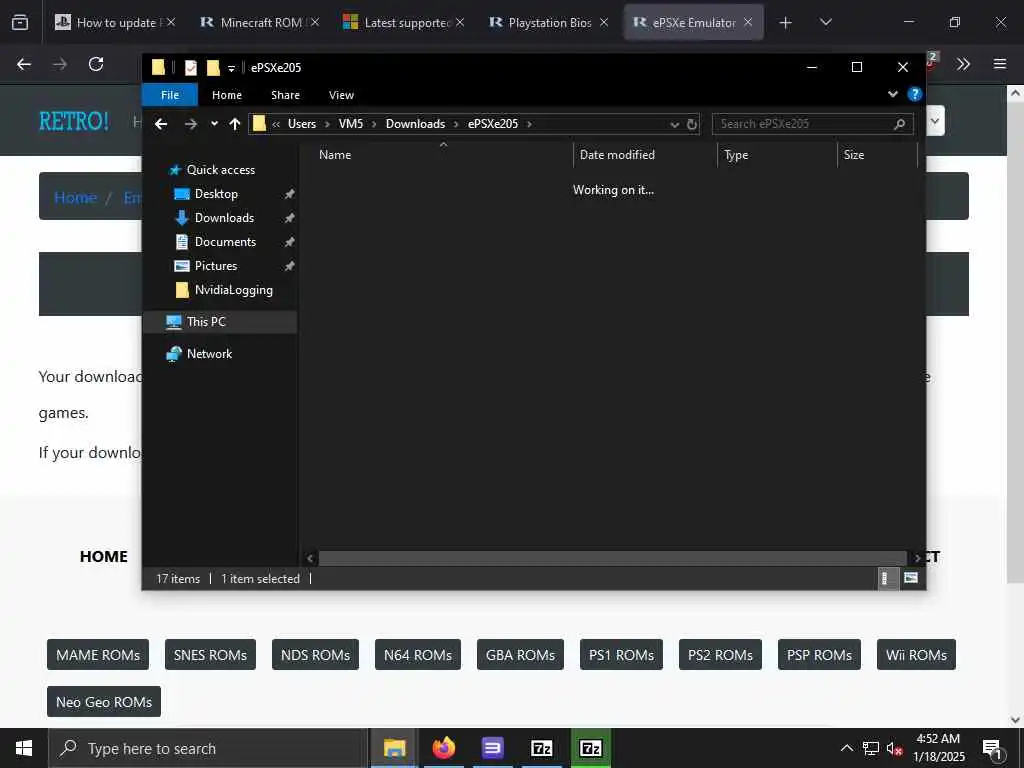
Task: Open Pictures in navigation pane
Action: click(x=216, y=266)
